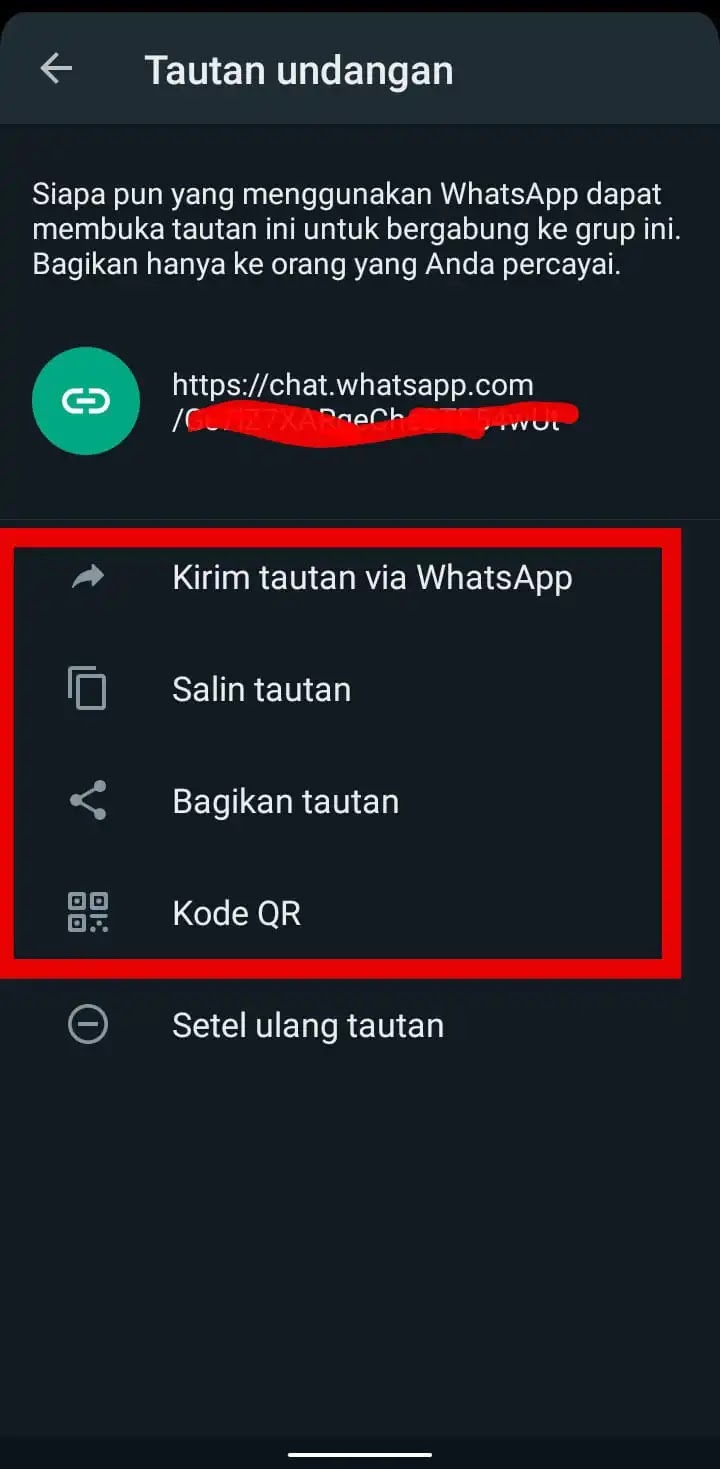Image resolution: width=720 pixels, height=1469 pixels.
Task: Tap the Tautan undangan title
Action: pos(299,70)
